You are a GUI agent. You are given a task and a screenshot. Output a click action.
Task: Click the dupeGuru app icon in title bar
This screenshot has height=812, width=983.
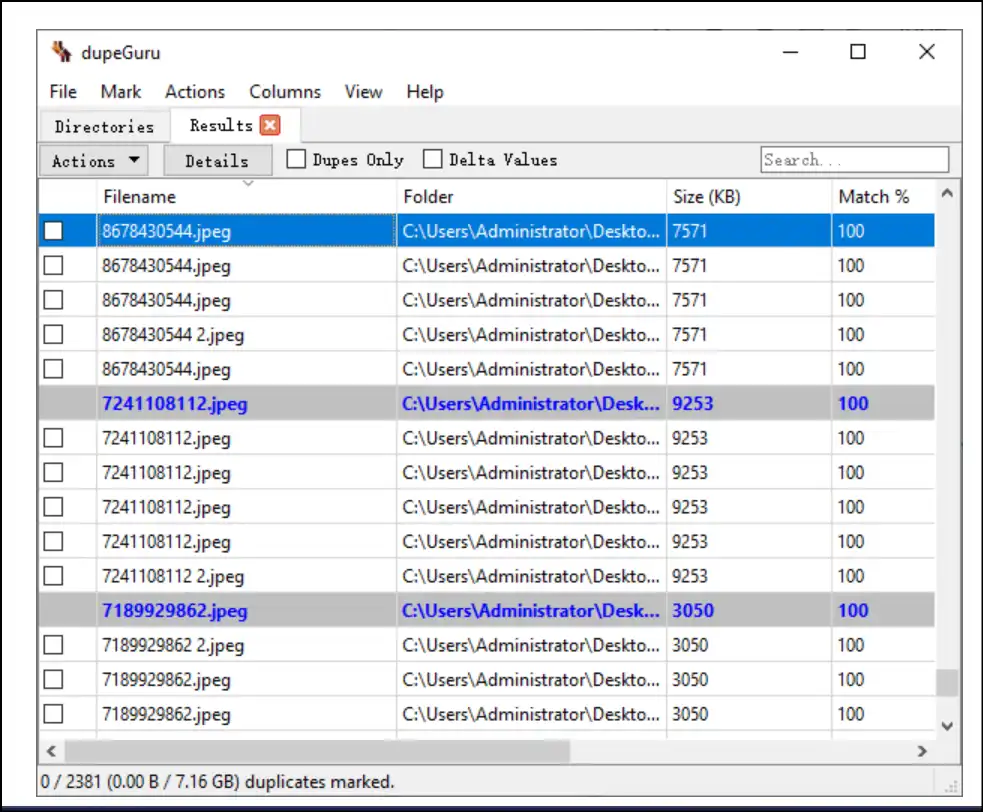[62, 52]
